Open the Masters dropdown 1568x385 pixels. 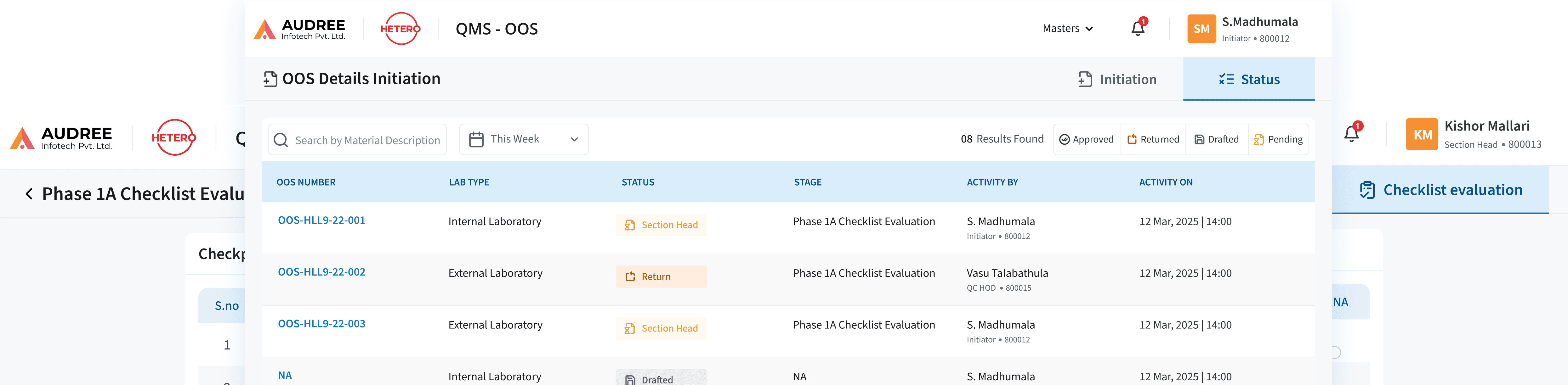tap(1068, 28)
